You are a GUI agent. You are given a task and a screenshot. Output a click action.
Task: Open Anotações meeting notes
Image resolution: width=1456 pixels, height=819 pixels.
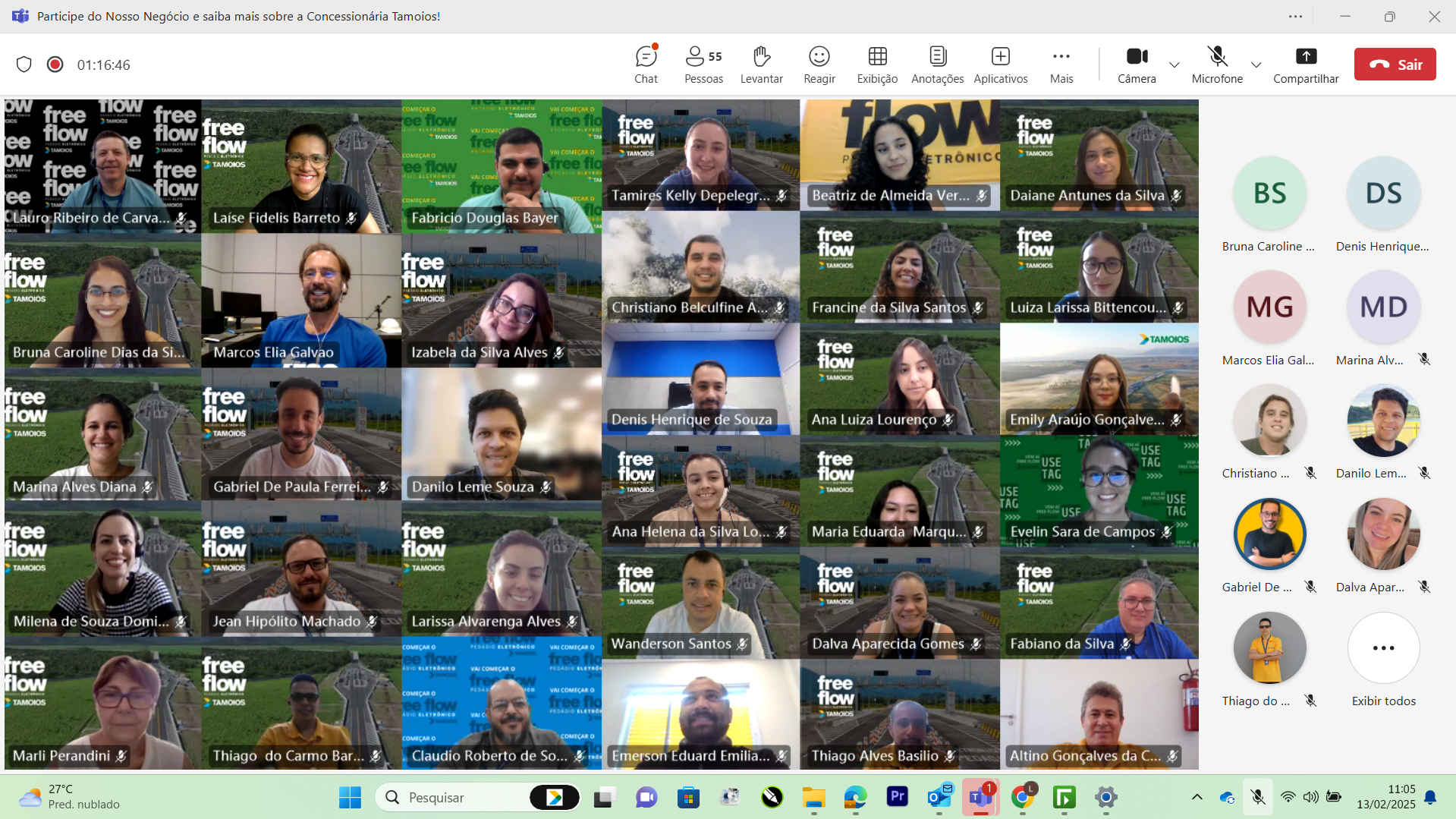tap(937, 65)
